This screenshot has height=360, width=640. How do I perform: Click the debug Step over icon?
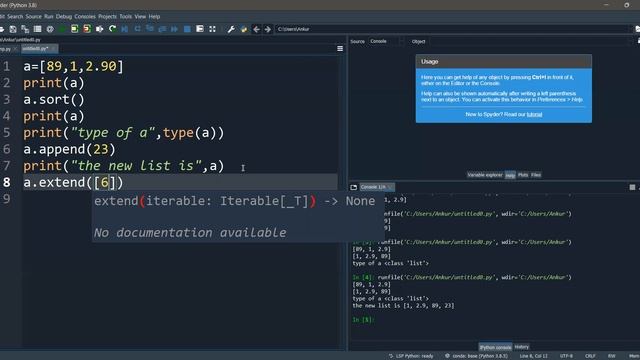coord(138,29)
